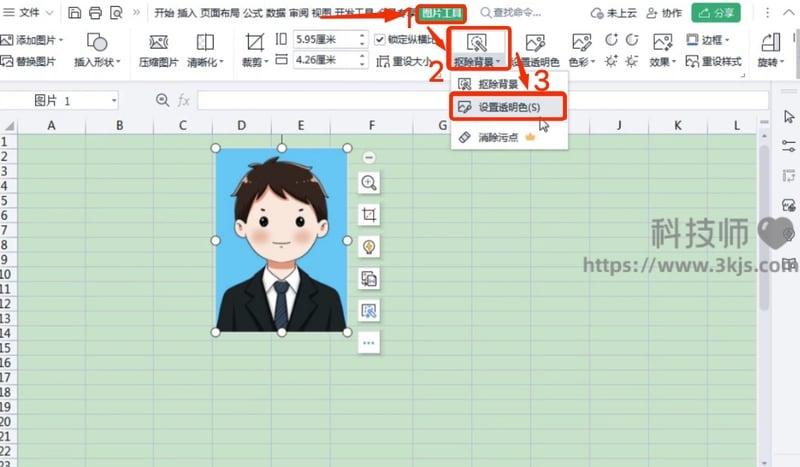Select the 图片工具 tab
This screenshot has height=467, width=800.
441,13
